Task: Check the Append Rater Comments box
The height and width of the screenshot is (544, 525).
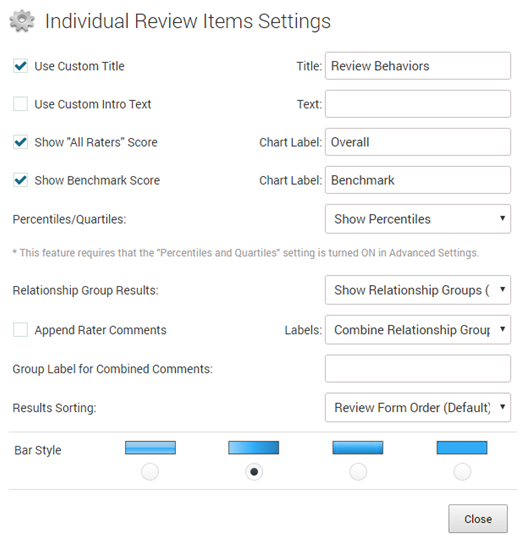Action: [20, 330]
